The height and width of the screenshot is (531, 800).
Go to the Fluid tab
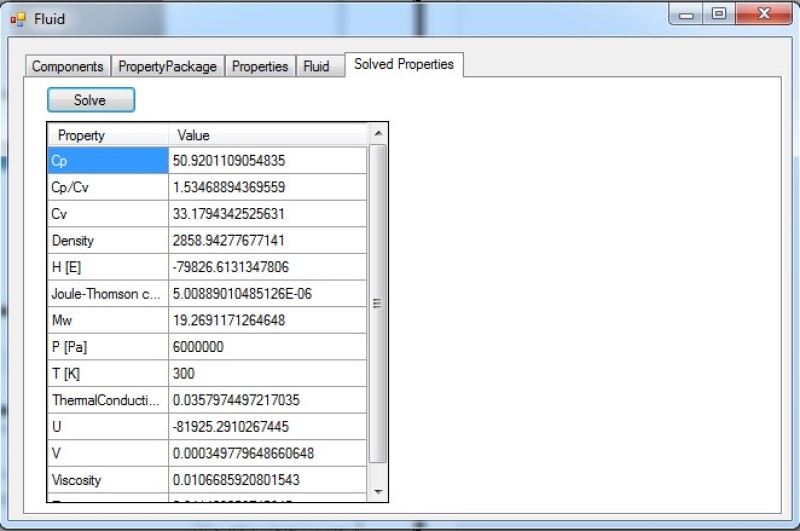[x=316, y=66]
